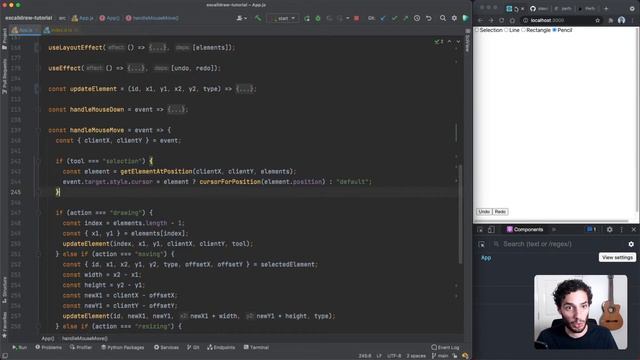Select the App component in the React tree

486,258
